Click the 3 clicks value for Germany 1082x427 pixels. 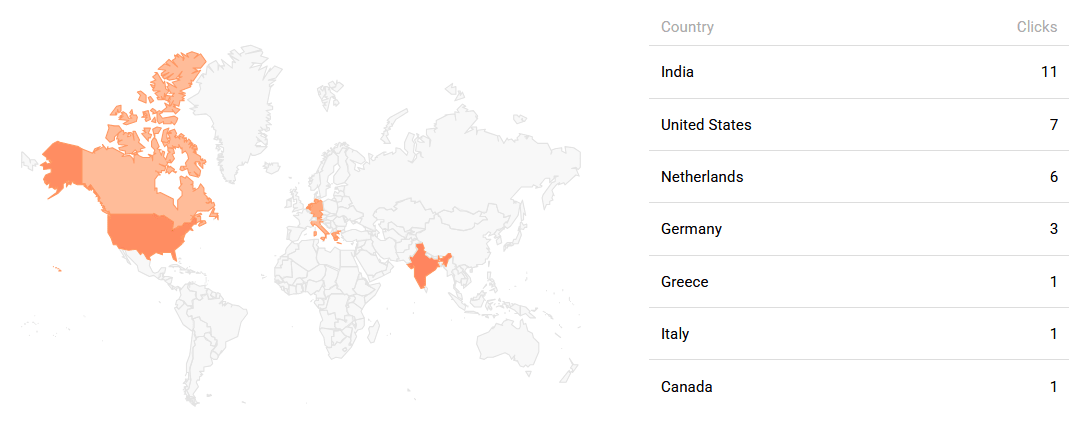pyautogui.click(x=1053, y=229)
